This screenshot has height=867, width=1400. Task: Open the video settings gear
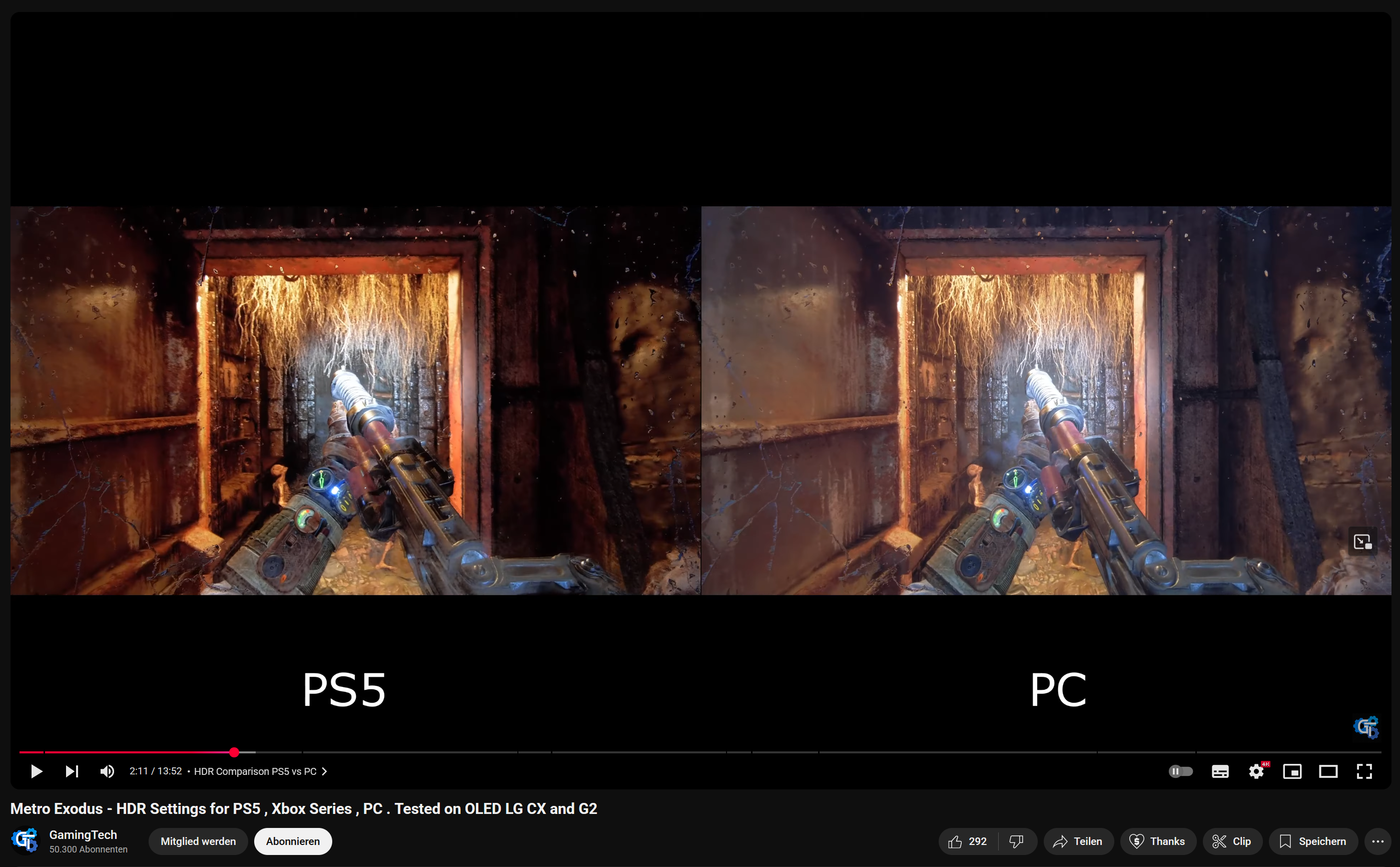[1256, 771]
